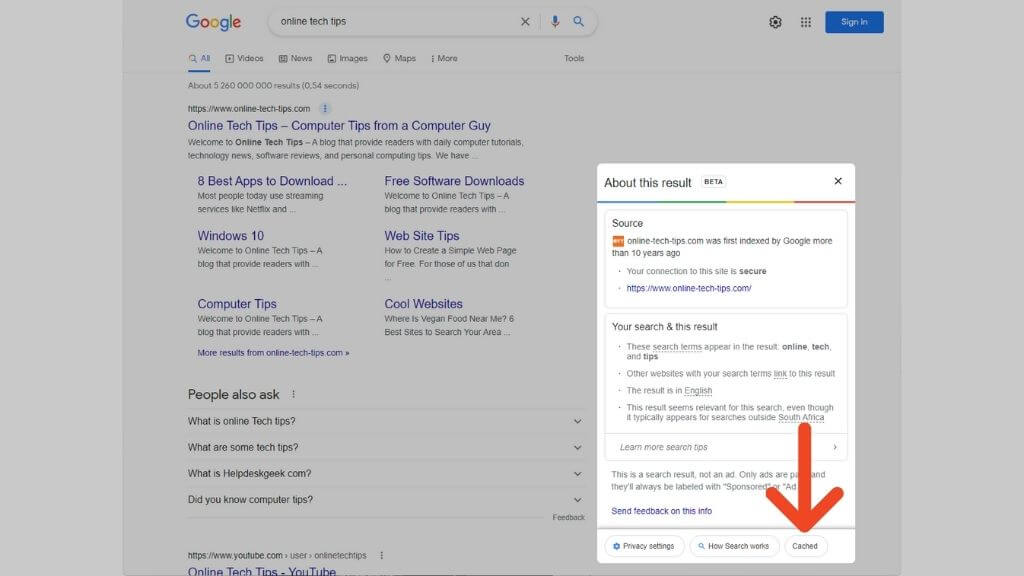This screenshot has width=1024, height=576.
Task: Open the Windows 10 sitelink
Action: pyautogui.click(x=231, y=236)
